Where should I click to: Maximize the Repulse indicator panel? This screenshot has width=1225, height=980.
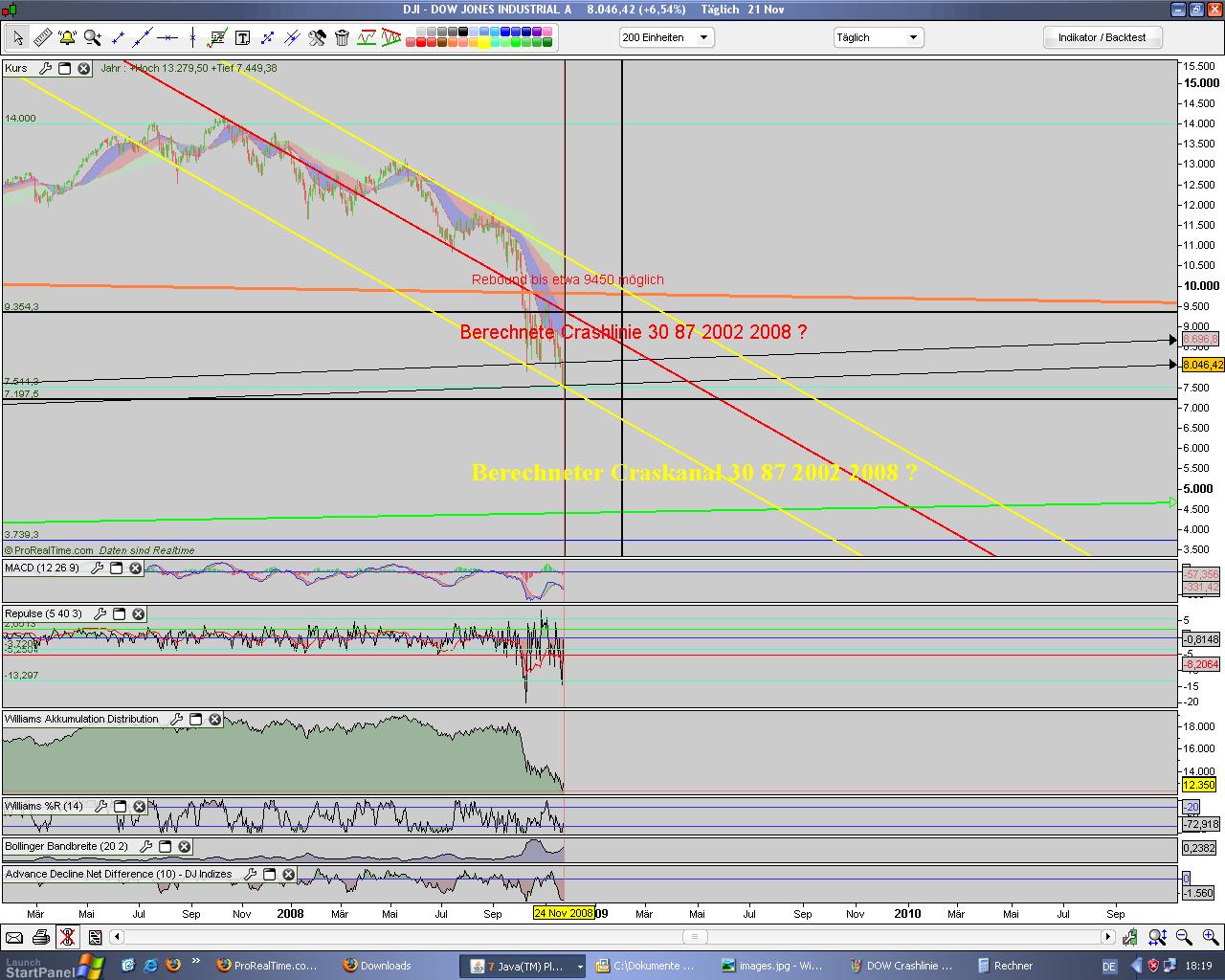[x=120, y=614]
